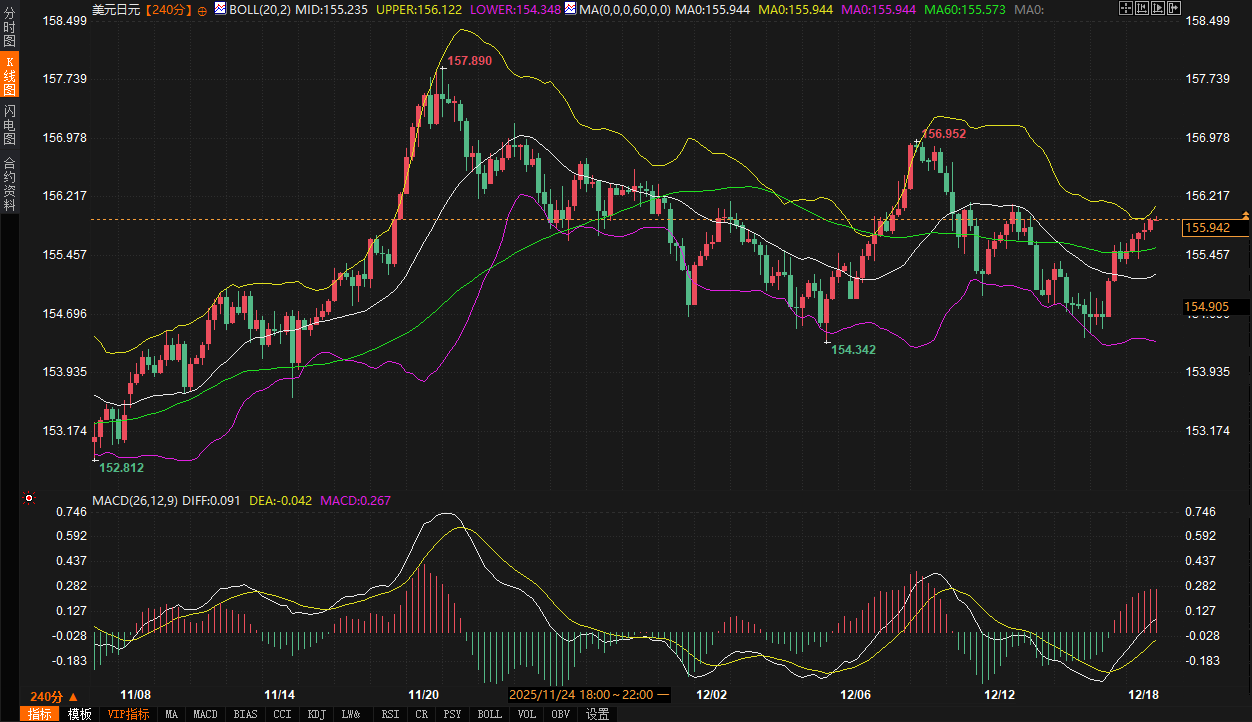Select the 指标 tab at bottom left
This screenshot has width=1252, height=722.
(40, 714)
